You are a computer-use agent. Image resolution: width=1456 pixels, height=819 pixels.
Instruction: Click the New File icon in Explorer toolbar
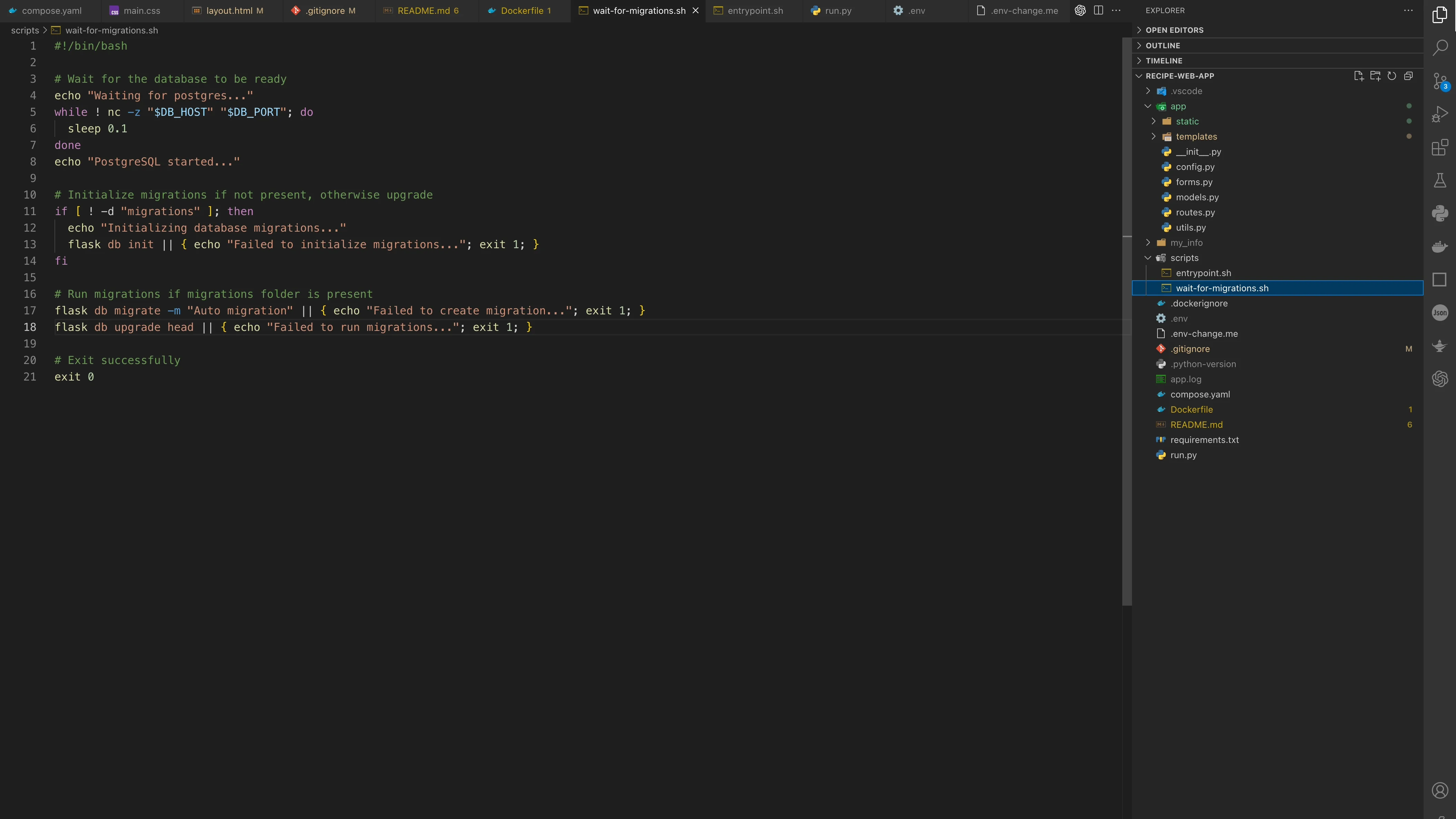click(1359, 76)
